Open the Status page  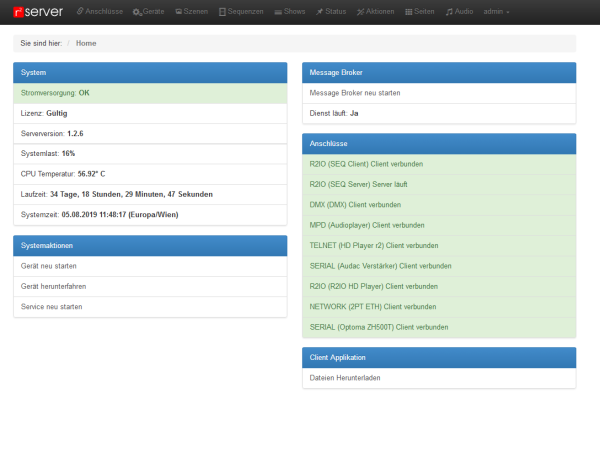tap(332, 11)
